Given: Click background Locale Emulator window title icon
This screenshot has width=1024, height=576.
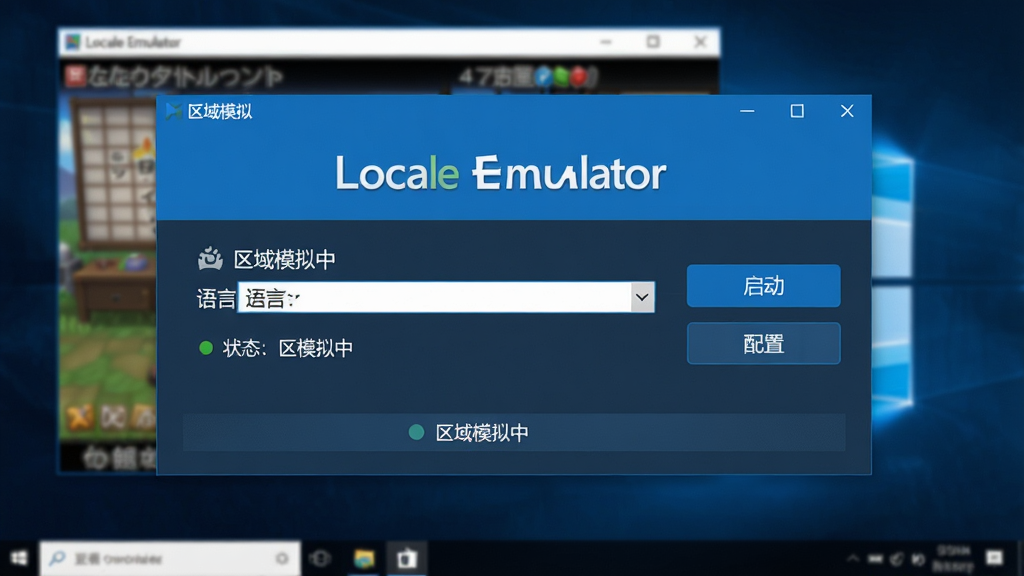Looking at the screenshot, I should (x=72, y=42).
